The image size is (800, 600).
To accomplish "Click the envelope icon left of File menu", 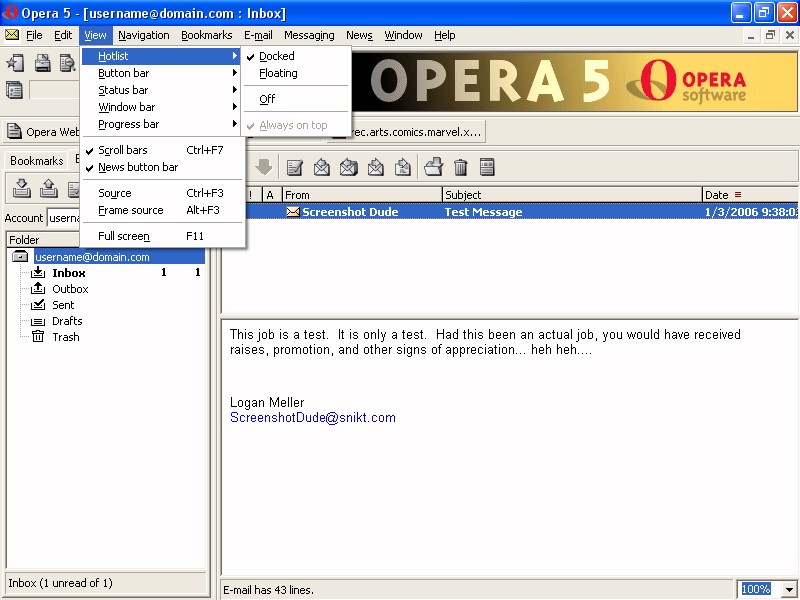I will point(12,35).
